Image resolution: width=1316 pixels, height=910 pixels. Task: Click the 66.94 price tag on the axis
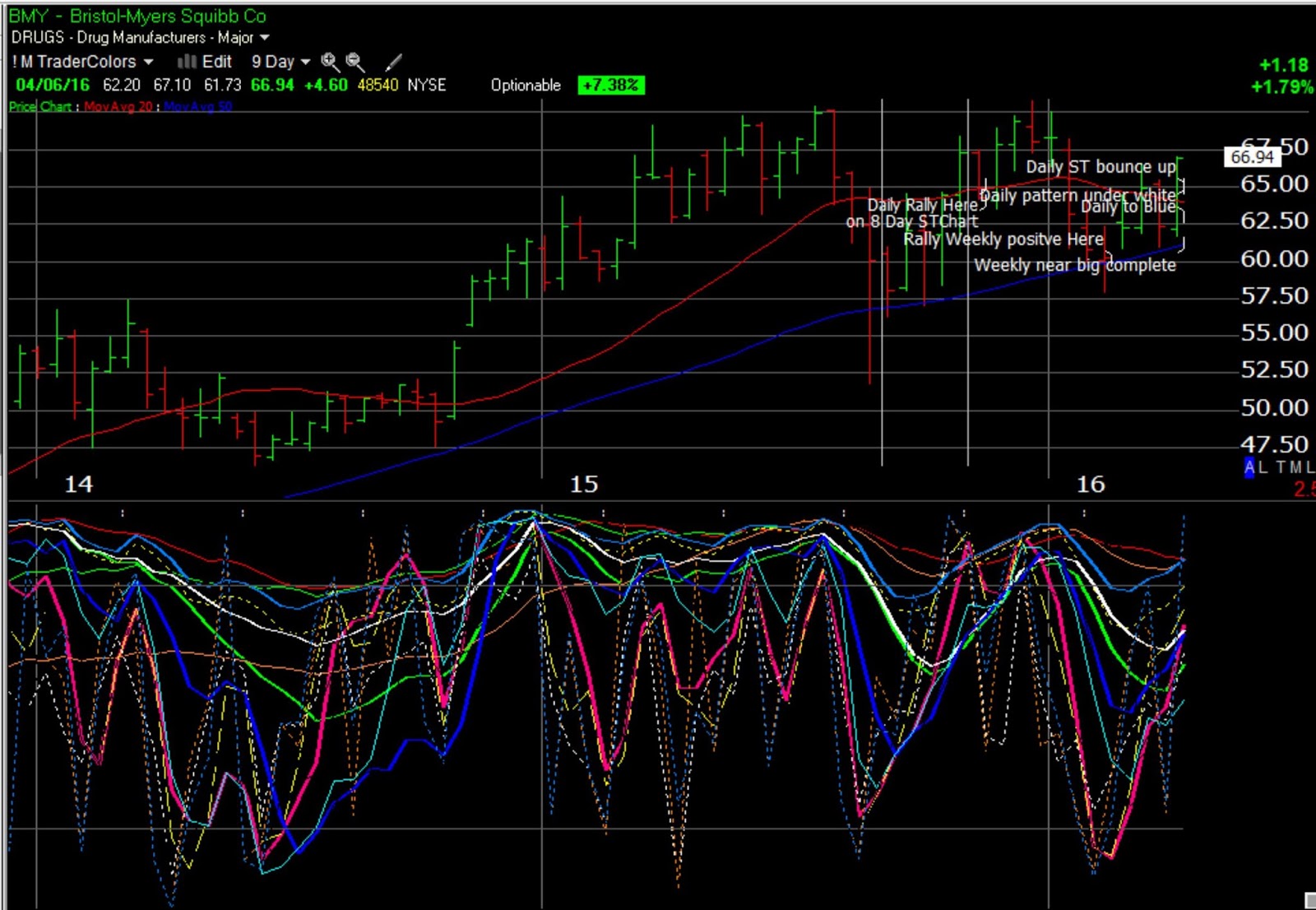pyautogui.click(x=1252, y=156)
